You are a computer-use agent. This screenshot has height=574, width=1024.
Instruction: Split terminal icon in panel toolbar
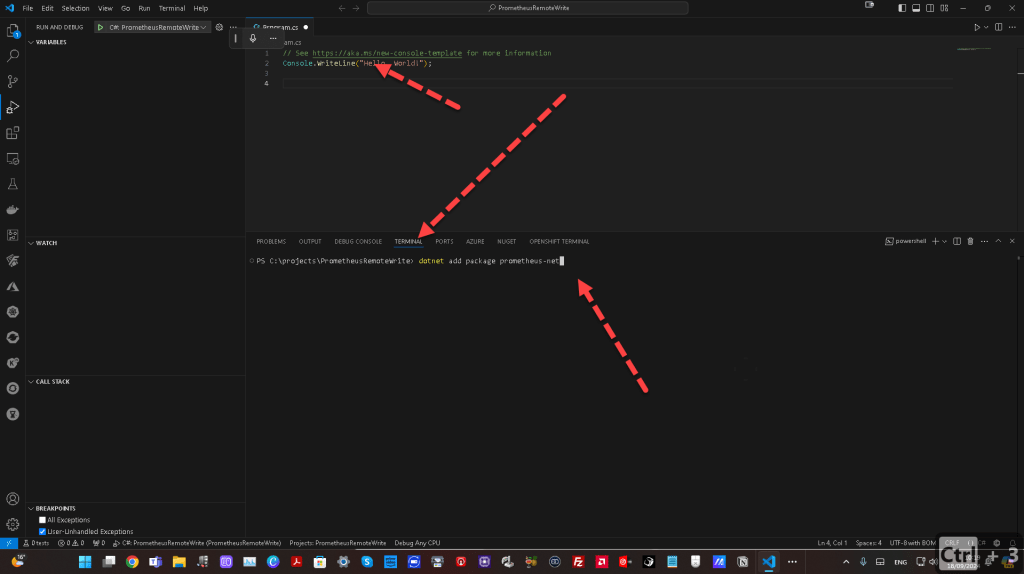tap(957, 242)
